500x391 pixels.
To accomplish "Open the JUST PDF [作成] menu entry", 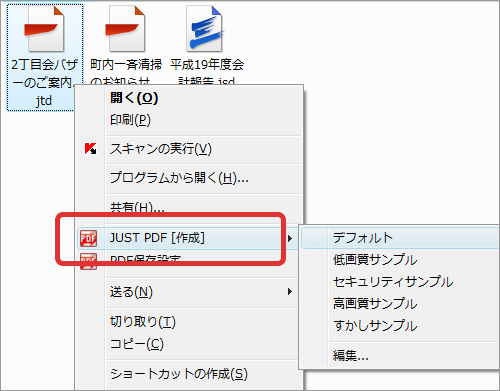I will click(187, 238).
